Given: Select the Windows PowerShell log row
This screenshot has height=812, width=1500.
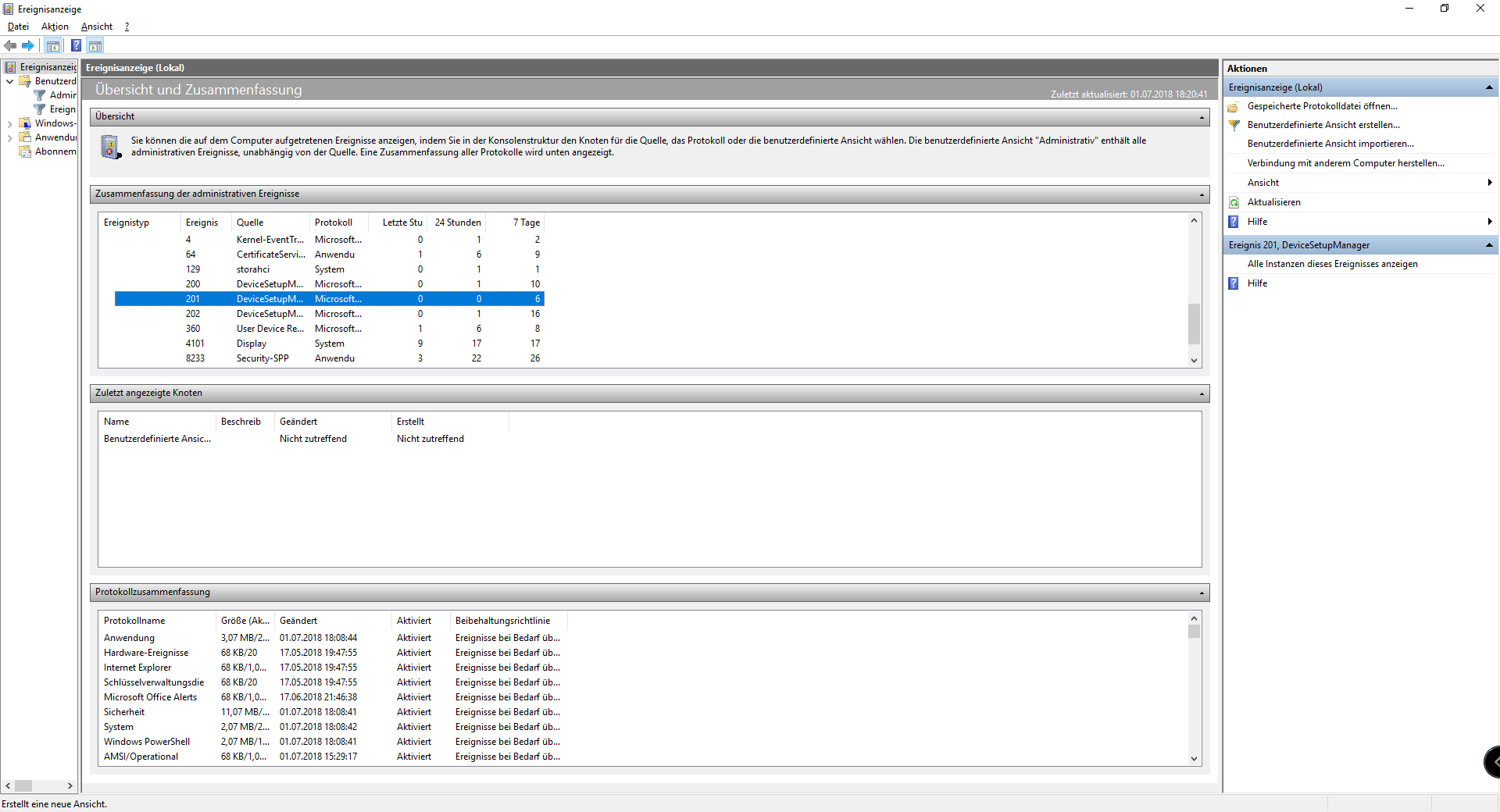Looking at the screenshot, I should click(x=334, y=742).
